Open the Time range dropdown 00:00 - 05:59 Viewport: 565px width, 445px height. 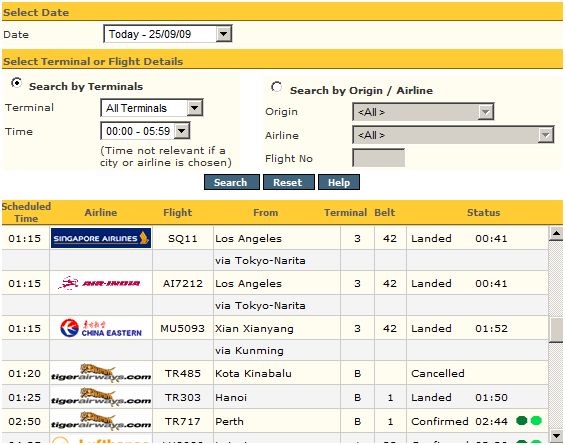pyautogui.click(x=145, y=131)
